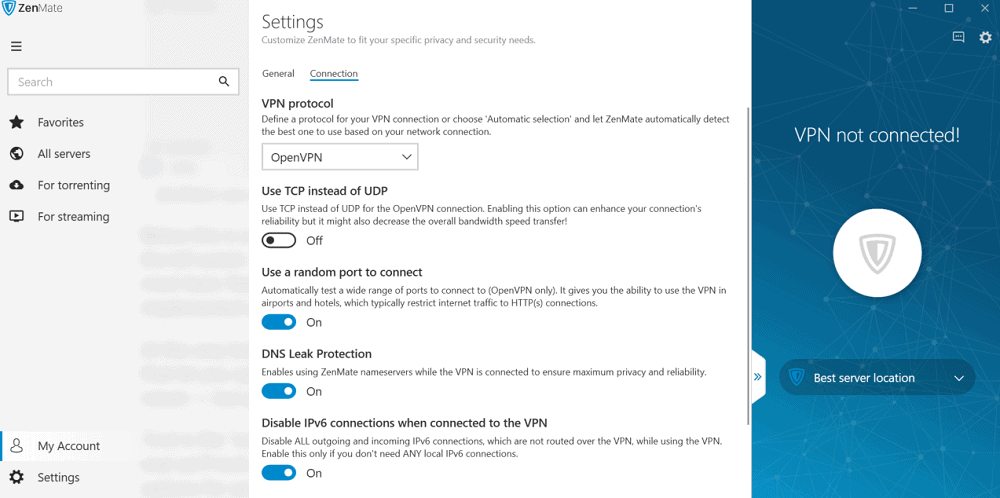Toggle Disable IPv6 connections switch

coord(279,472)
